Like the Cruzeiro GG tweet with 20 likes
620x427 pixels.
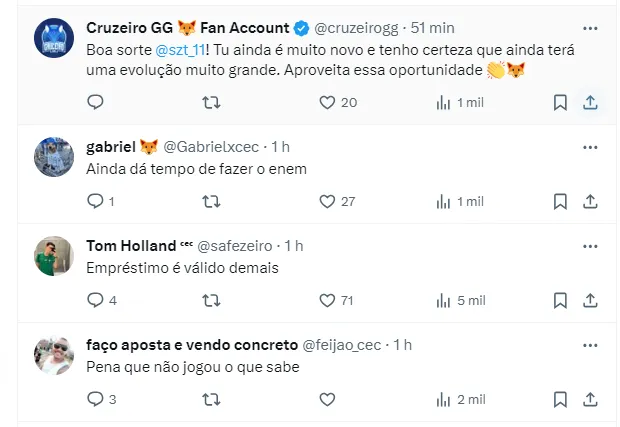[338, 103]
